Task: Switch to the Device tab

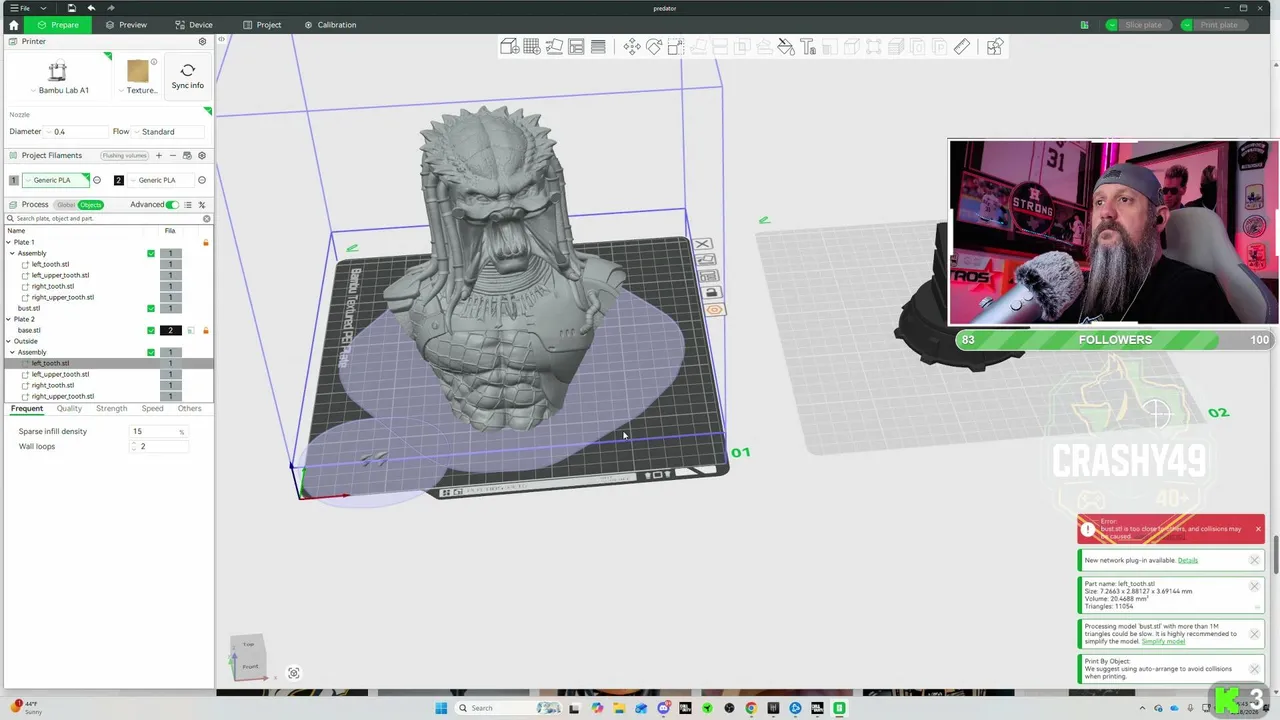Action: (194, 25)
